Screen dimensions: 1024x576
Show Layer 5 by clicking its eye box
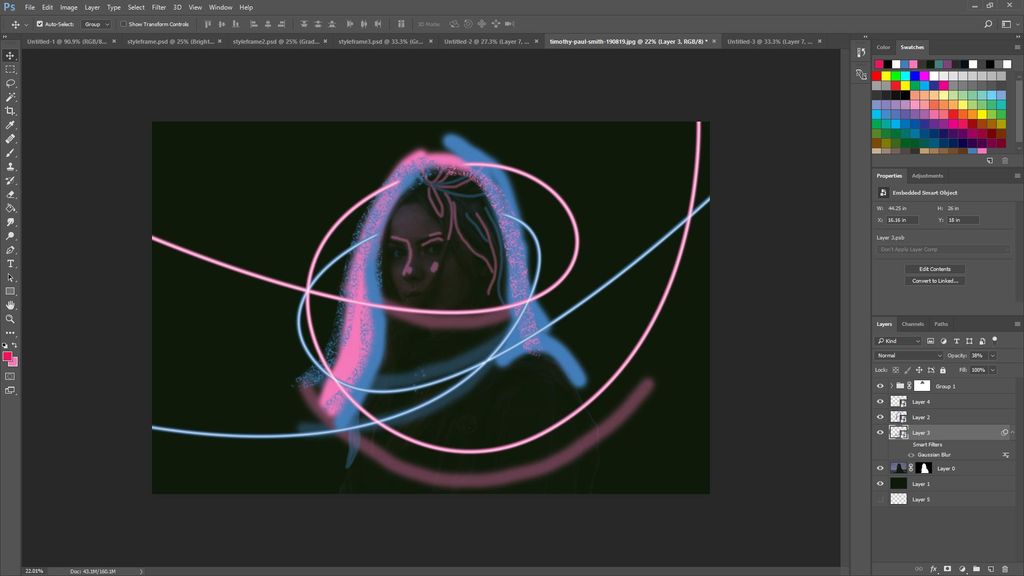pos(881,499)
